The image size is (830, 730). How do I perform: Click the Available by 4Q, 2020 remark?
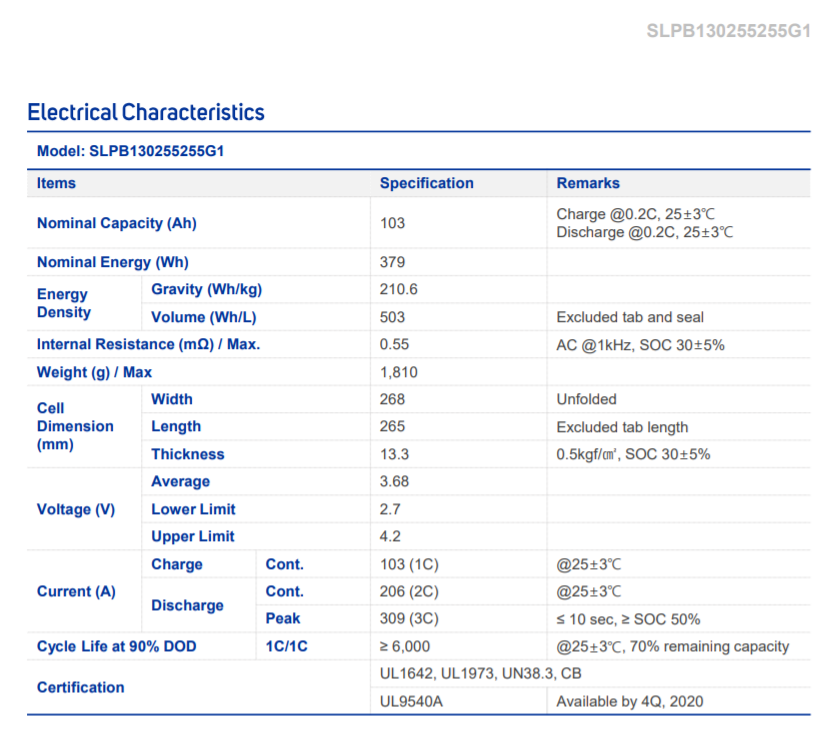[x=630, y=701]
